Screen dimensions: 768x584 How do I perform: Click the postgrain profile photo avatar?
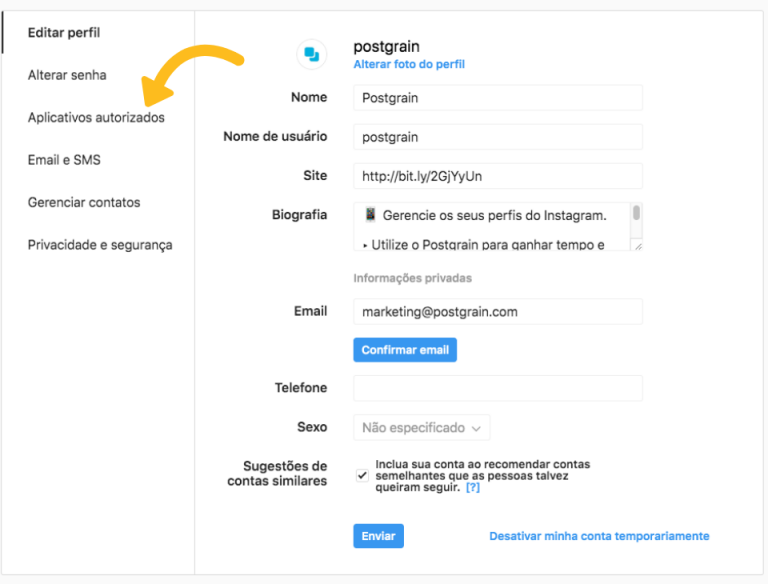pos(311,54)
